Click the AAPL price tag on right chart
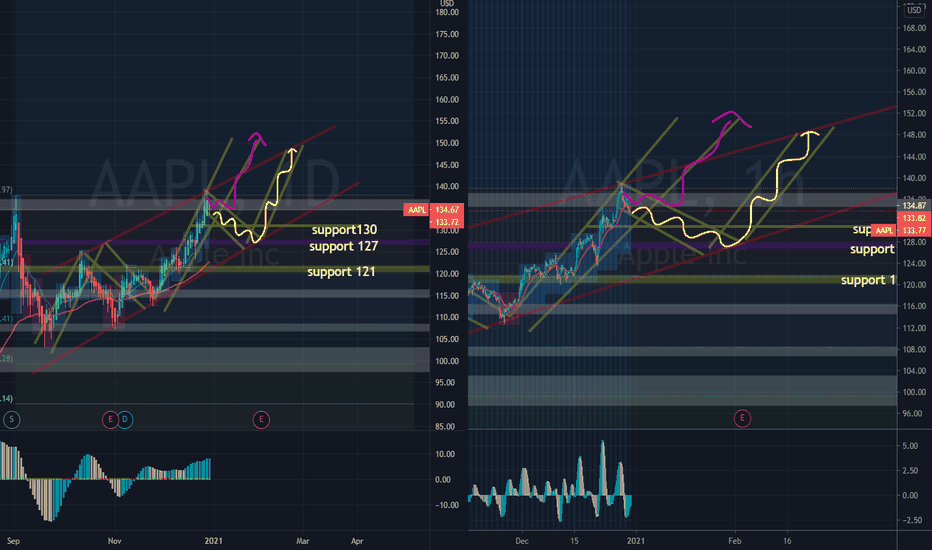 point(884,230)
